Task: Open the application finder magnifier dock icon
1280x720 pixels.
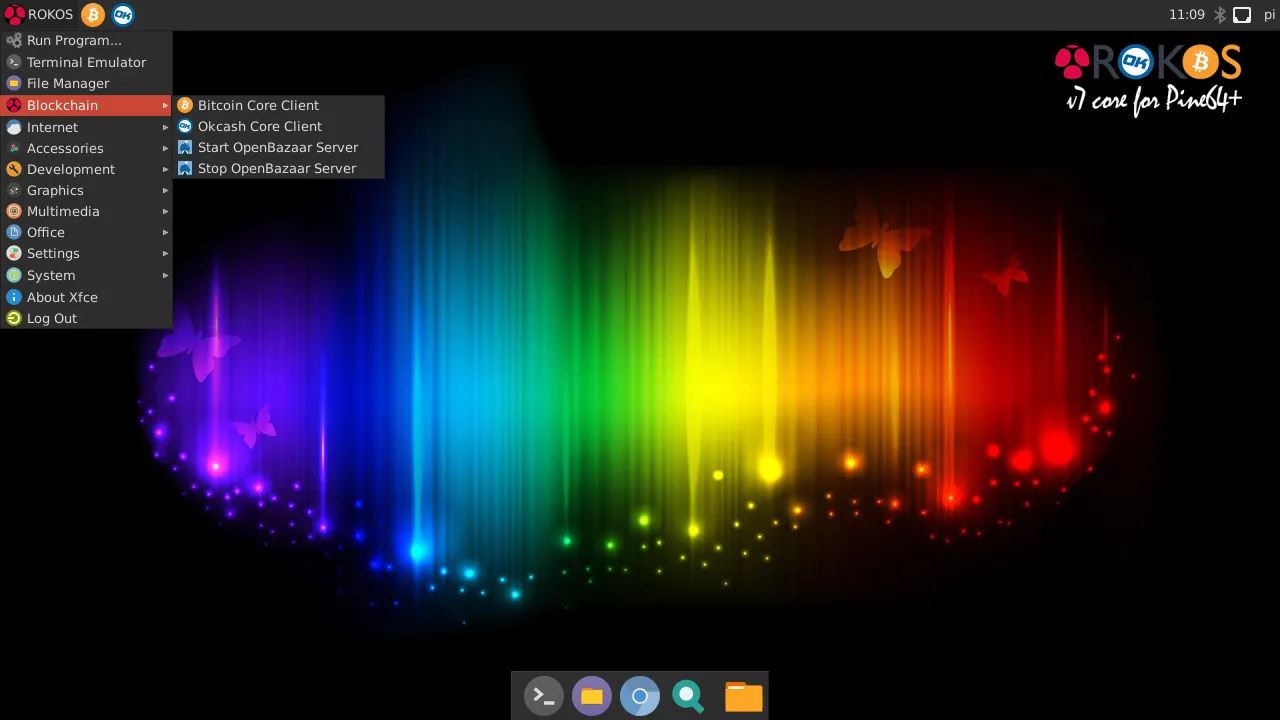Action: coord(688,696)
